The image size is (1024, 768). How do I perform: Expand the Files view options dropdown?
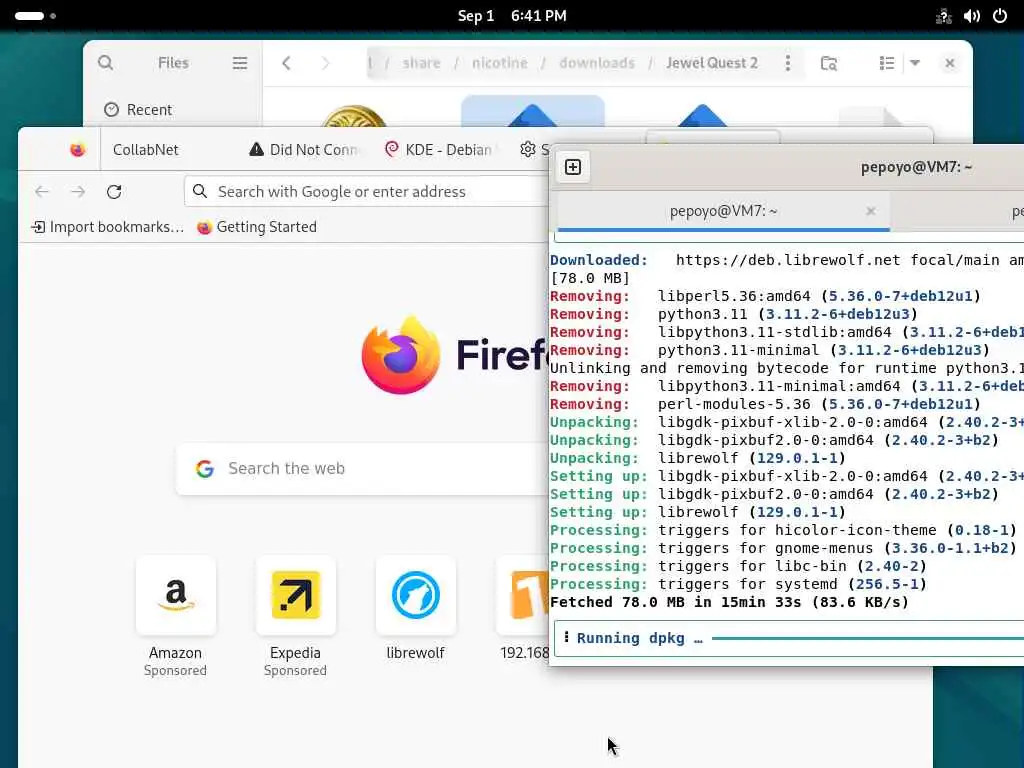point(915,63)
